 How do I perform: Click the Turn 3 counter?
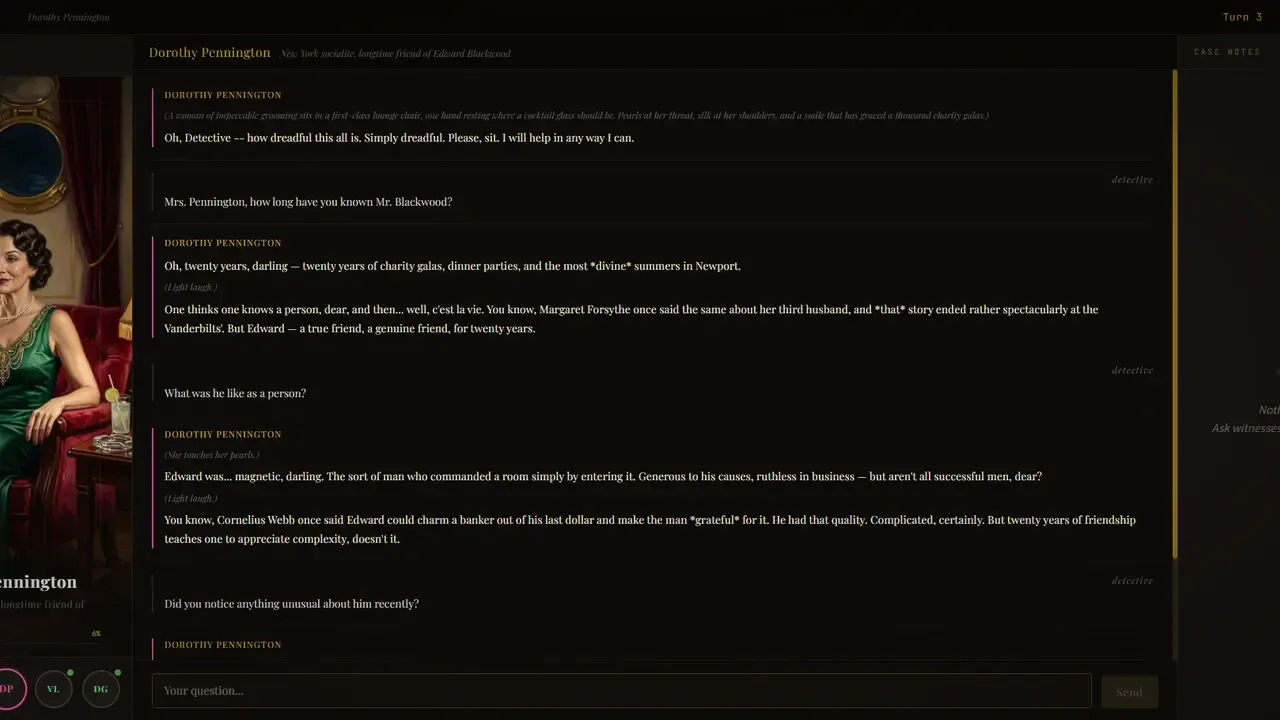click(x=1242, y=17)
